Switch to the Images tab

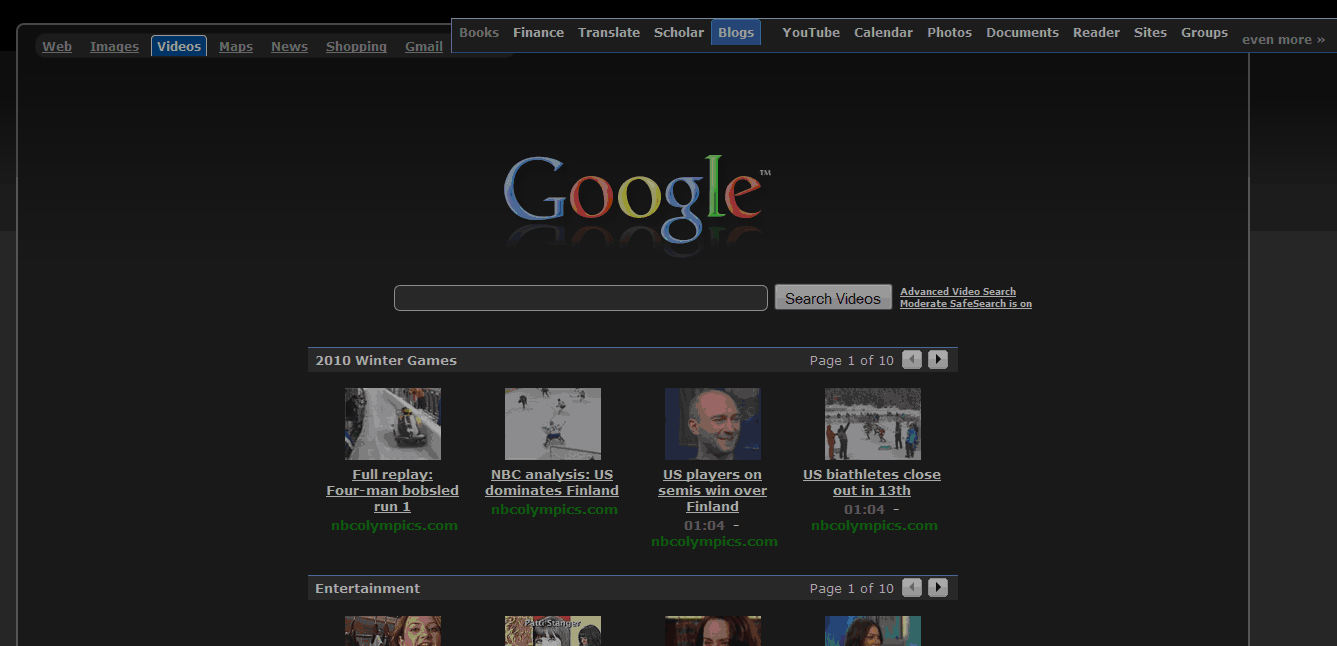pyautogui.click(x=114, y=46)
